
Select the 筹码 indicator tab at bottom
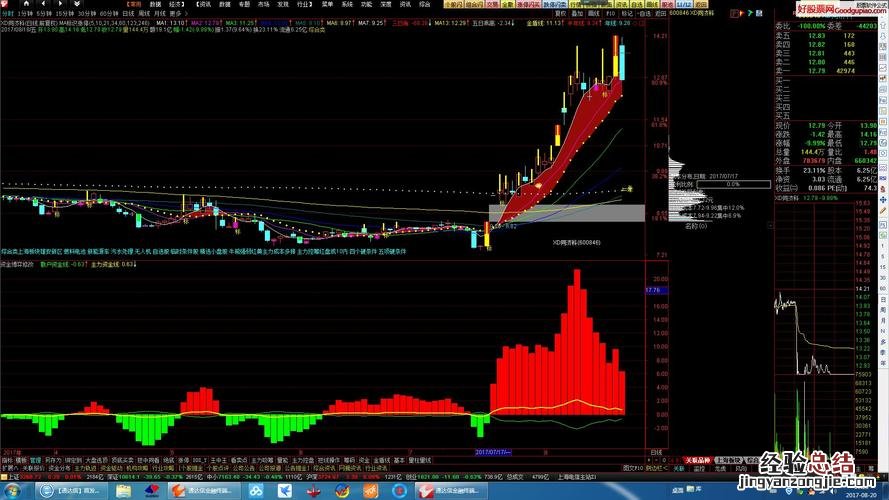(346, 460)
